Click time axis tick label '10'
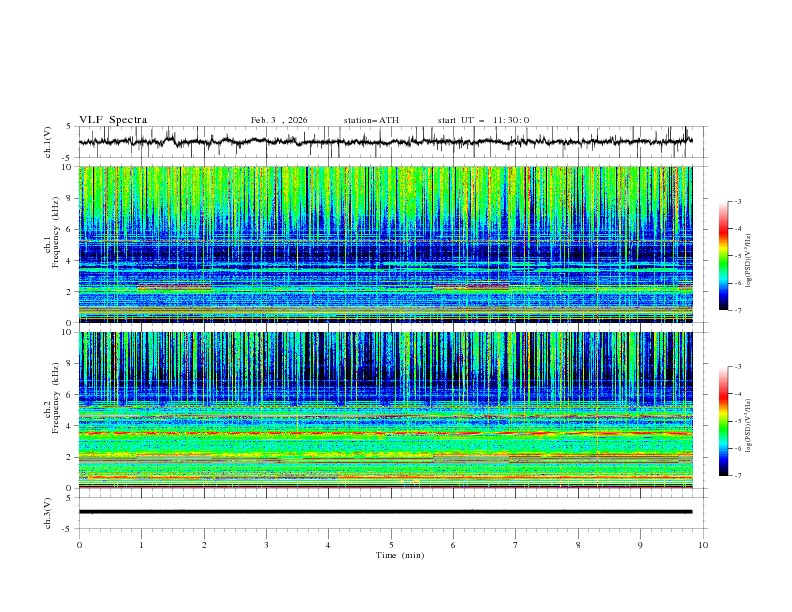The width and height of the screenshot is (792, 612). point(703,545)
